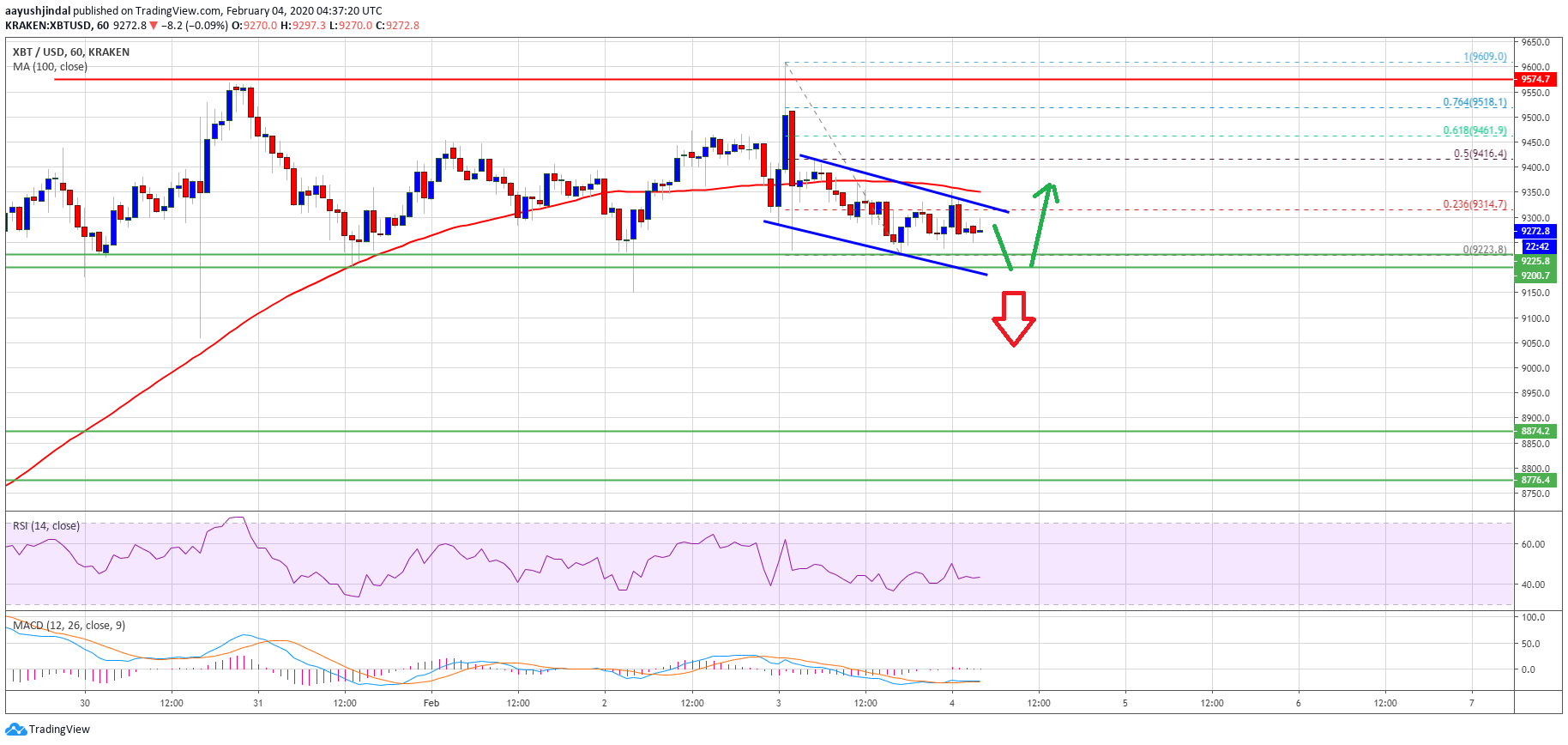The height and width of the screenshot is (745, 1568).
Task: Click the aayushjindal author name
Action: coord(38,11)
